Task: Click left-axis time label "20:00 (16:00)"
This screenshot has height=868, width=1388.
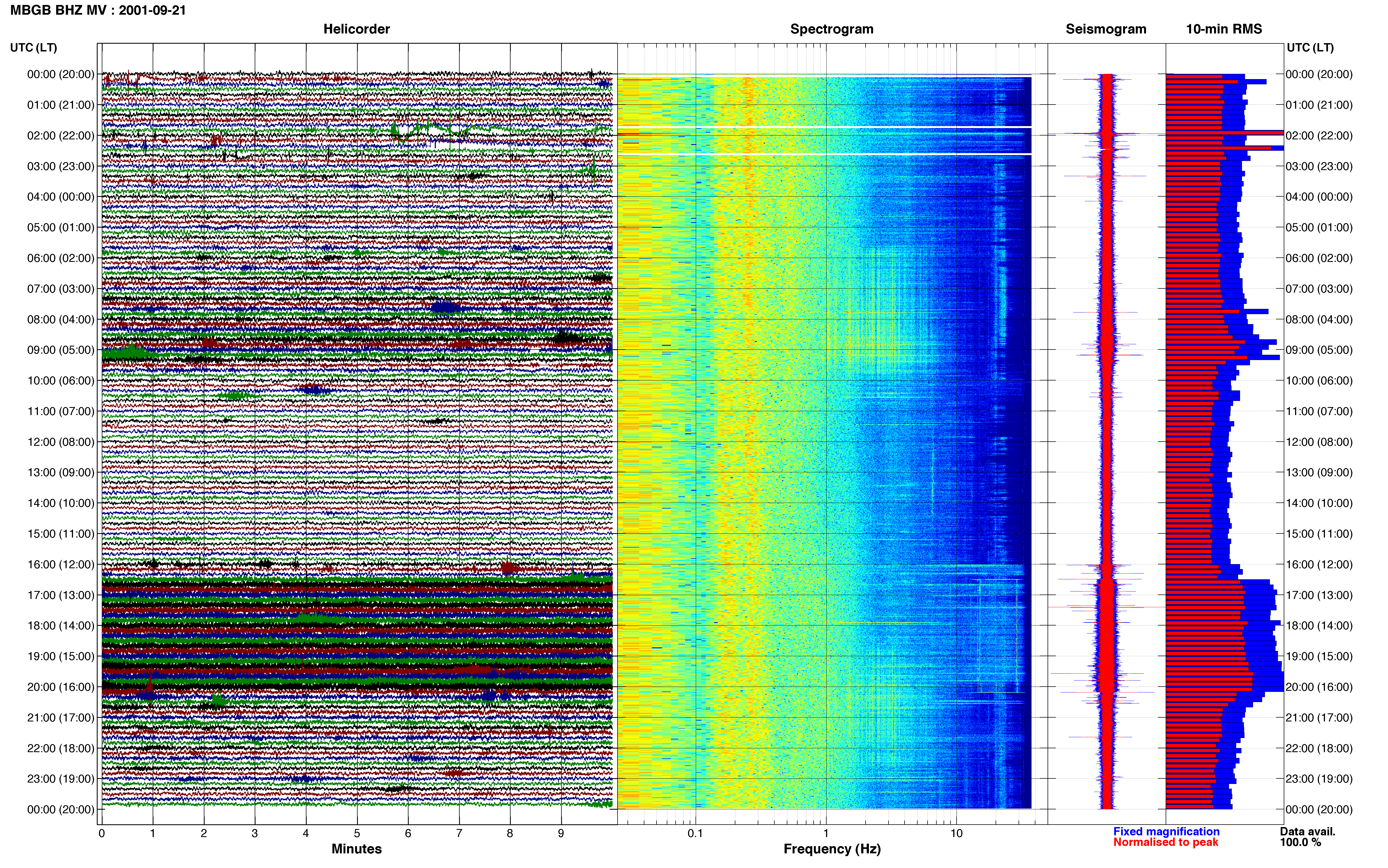Action: 61,687
